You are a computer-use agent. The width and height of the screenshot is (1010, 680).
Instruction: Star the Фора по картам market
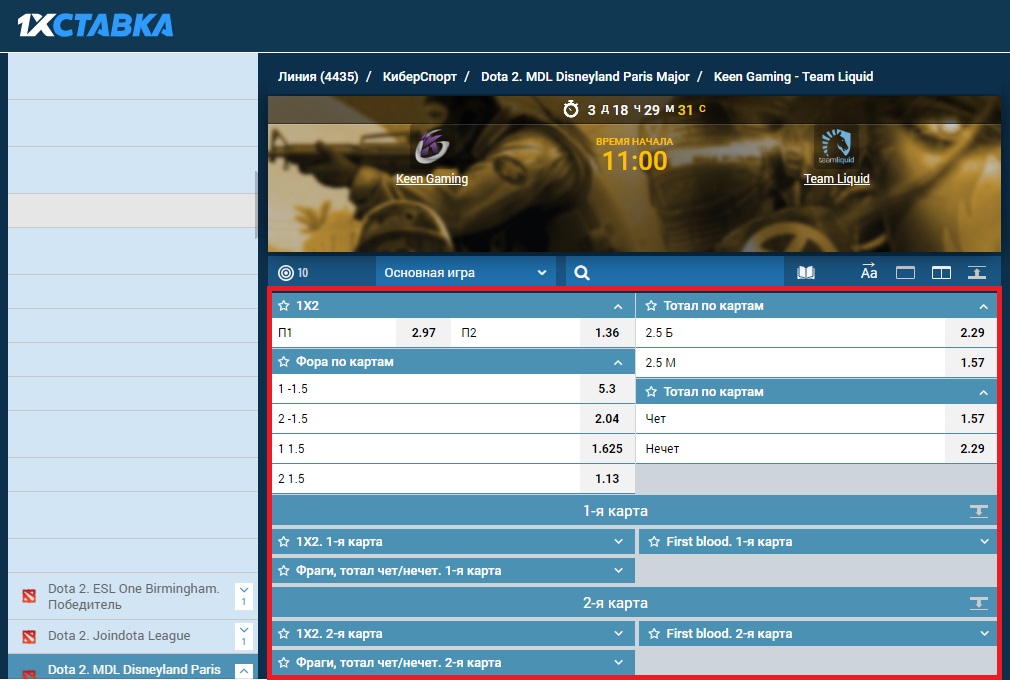pyautogui.click(x=283, y=361)
